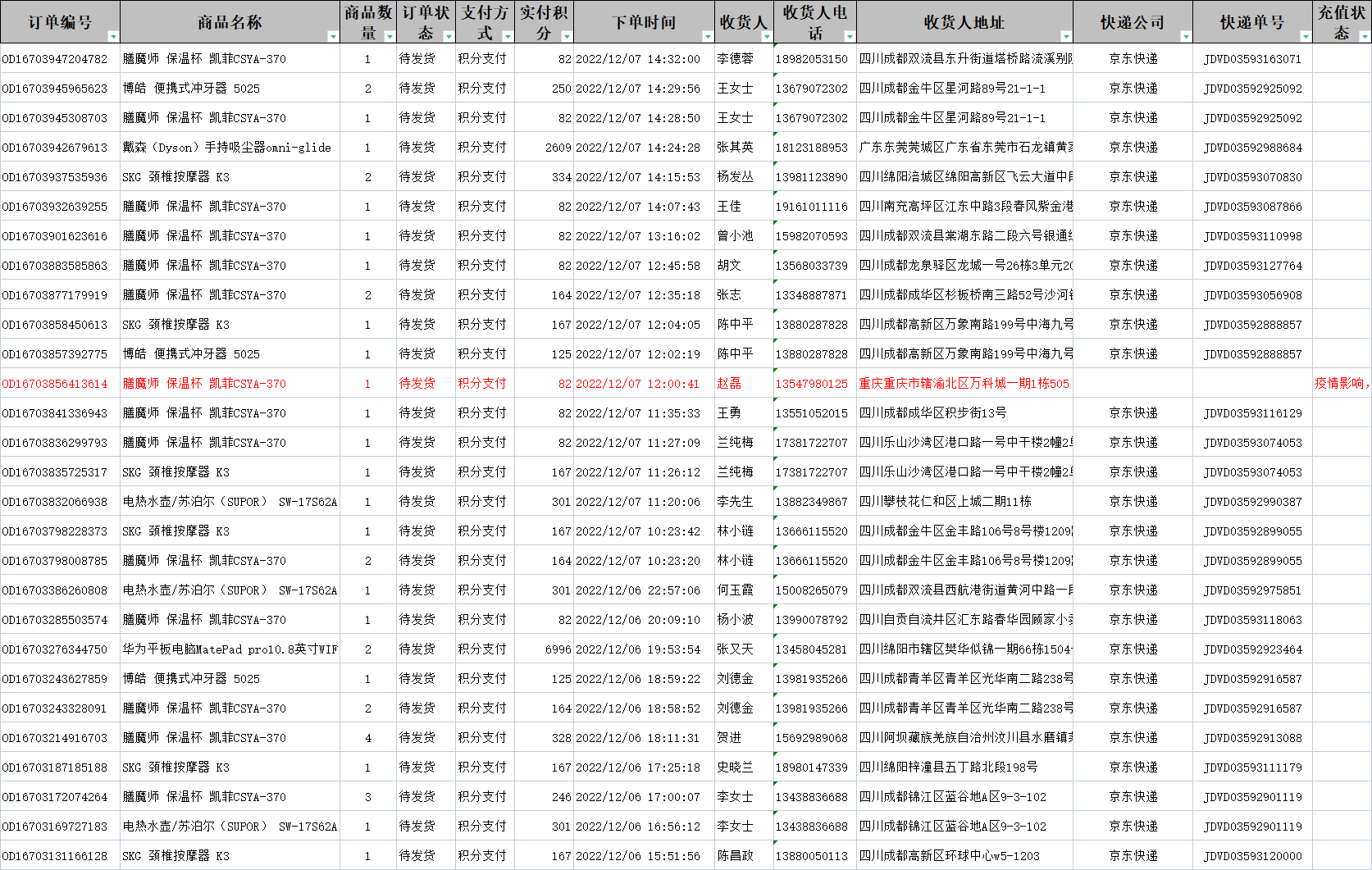
Task: Select points value 328 cell
Action: (545, 738)
